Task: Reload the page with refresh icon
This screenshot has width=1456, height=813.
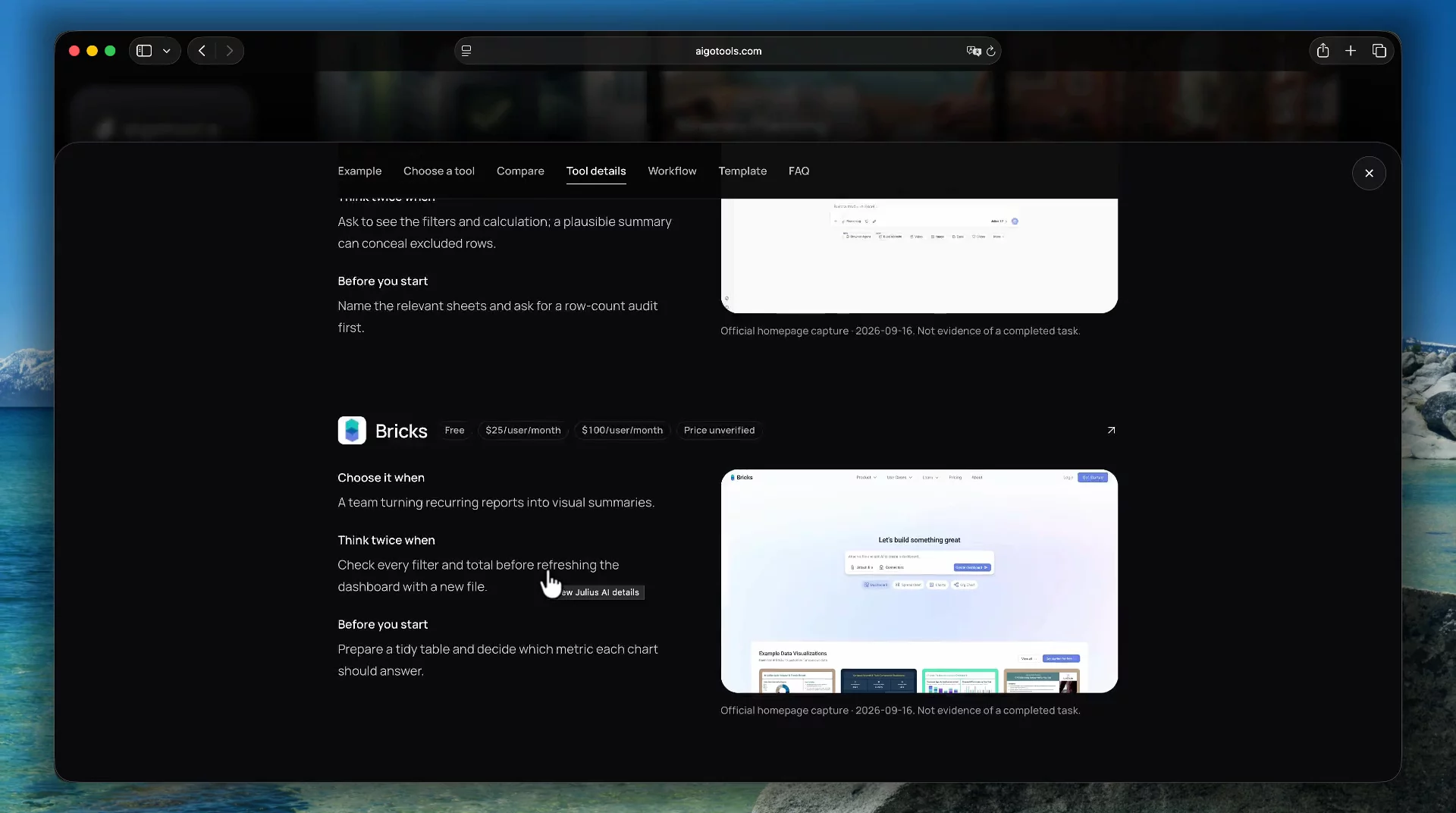Action: pos(990,51)
